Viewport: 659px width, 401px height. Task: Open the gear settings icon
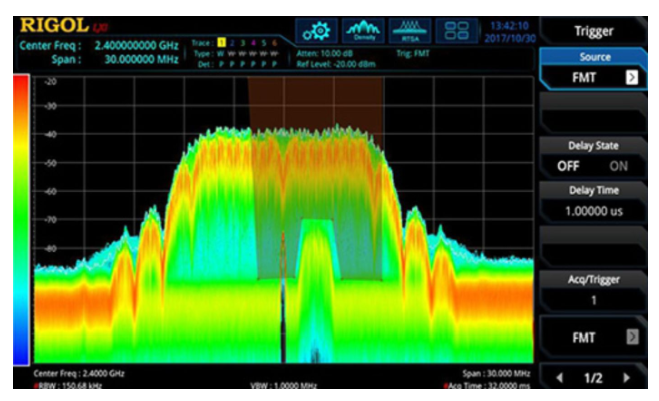pyautogui.click(x=316, y=31)
